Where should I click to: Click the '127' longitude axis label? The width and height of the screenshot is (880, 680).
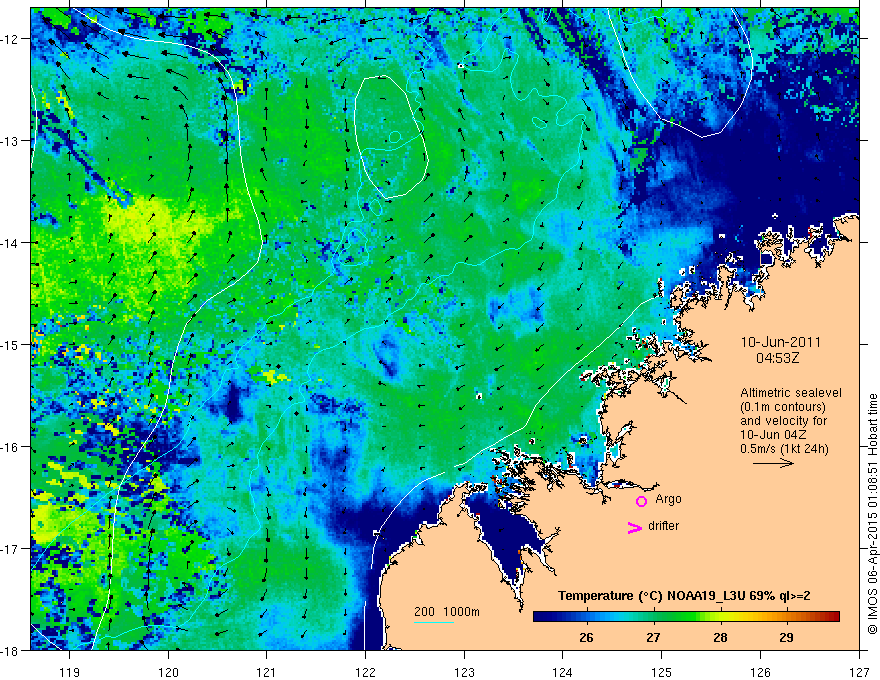tap(859, 672)
